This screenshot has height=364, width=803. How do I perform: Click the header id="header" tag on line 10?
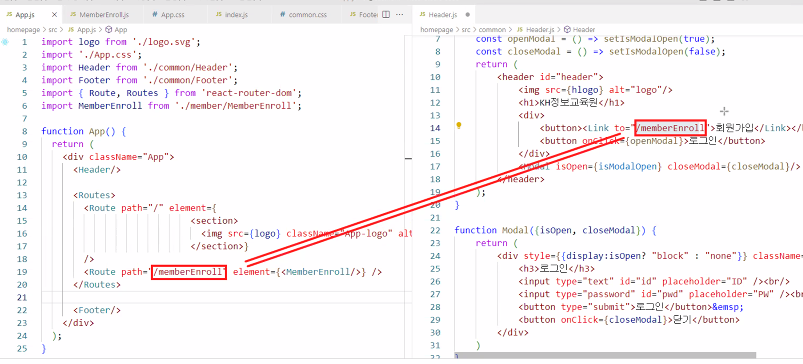tap(550, 77)
